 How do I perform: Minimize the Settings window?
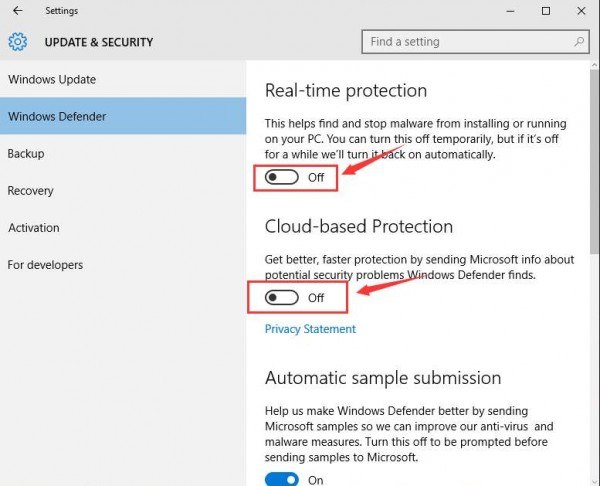point(510,11)
